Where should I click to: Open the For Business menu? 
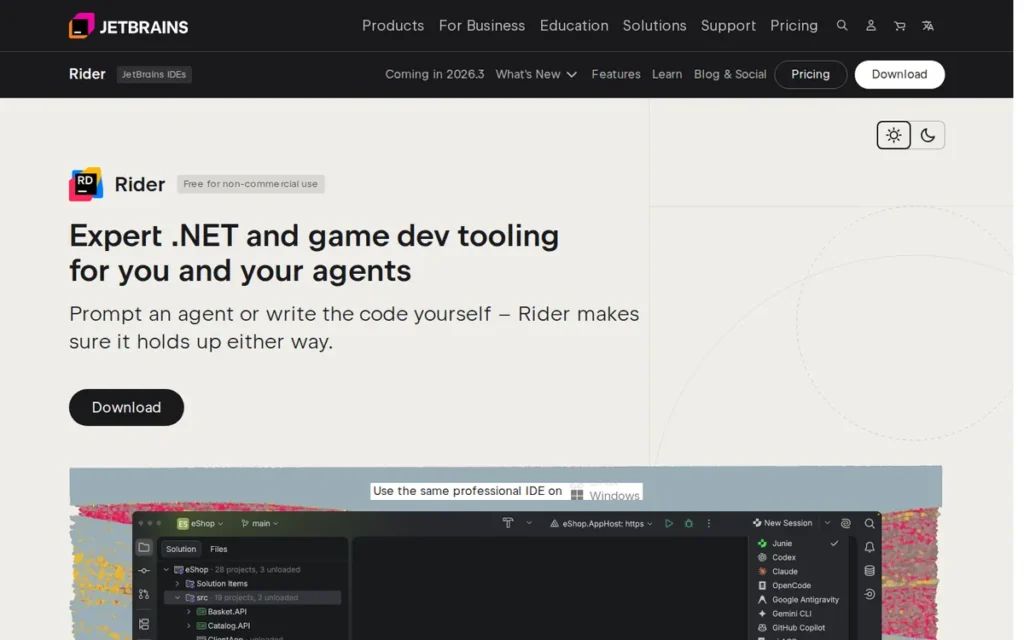point(482,25)
